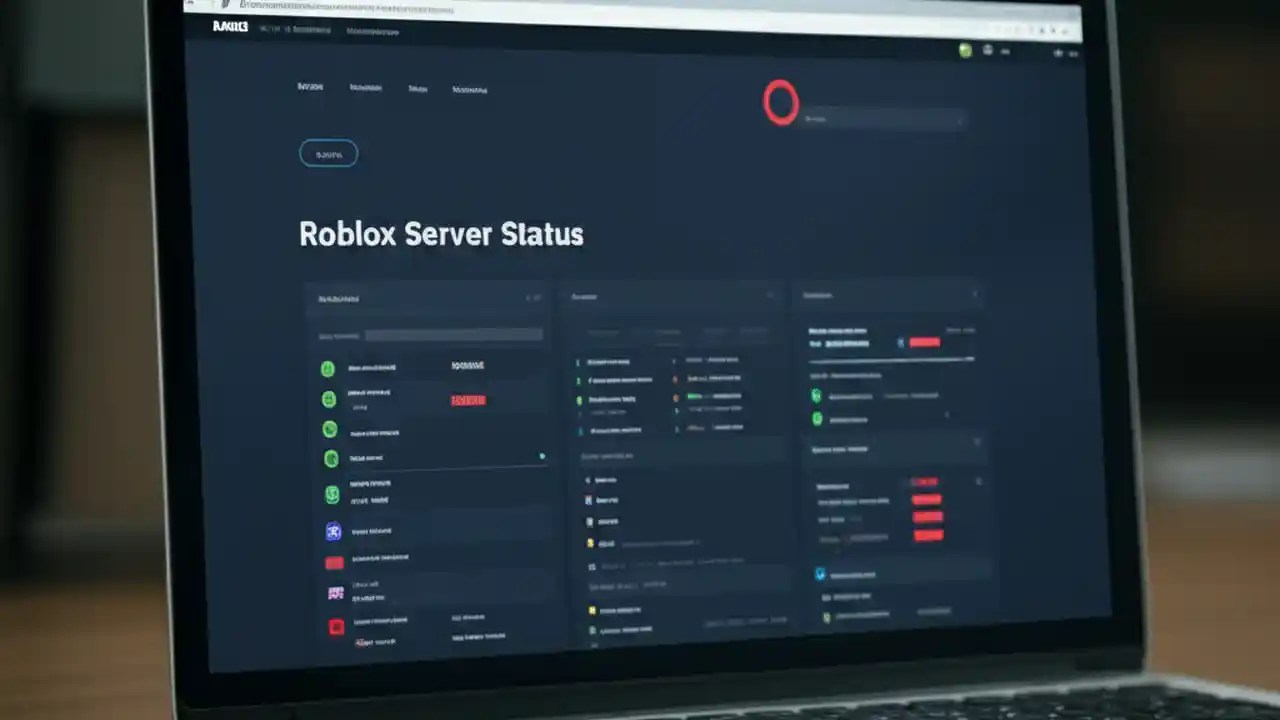Click the rounded blue-outlined button top left
1280x720 pixels.
point(328,153)
